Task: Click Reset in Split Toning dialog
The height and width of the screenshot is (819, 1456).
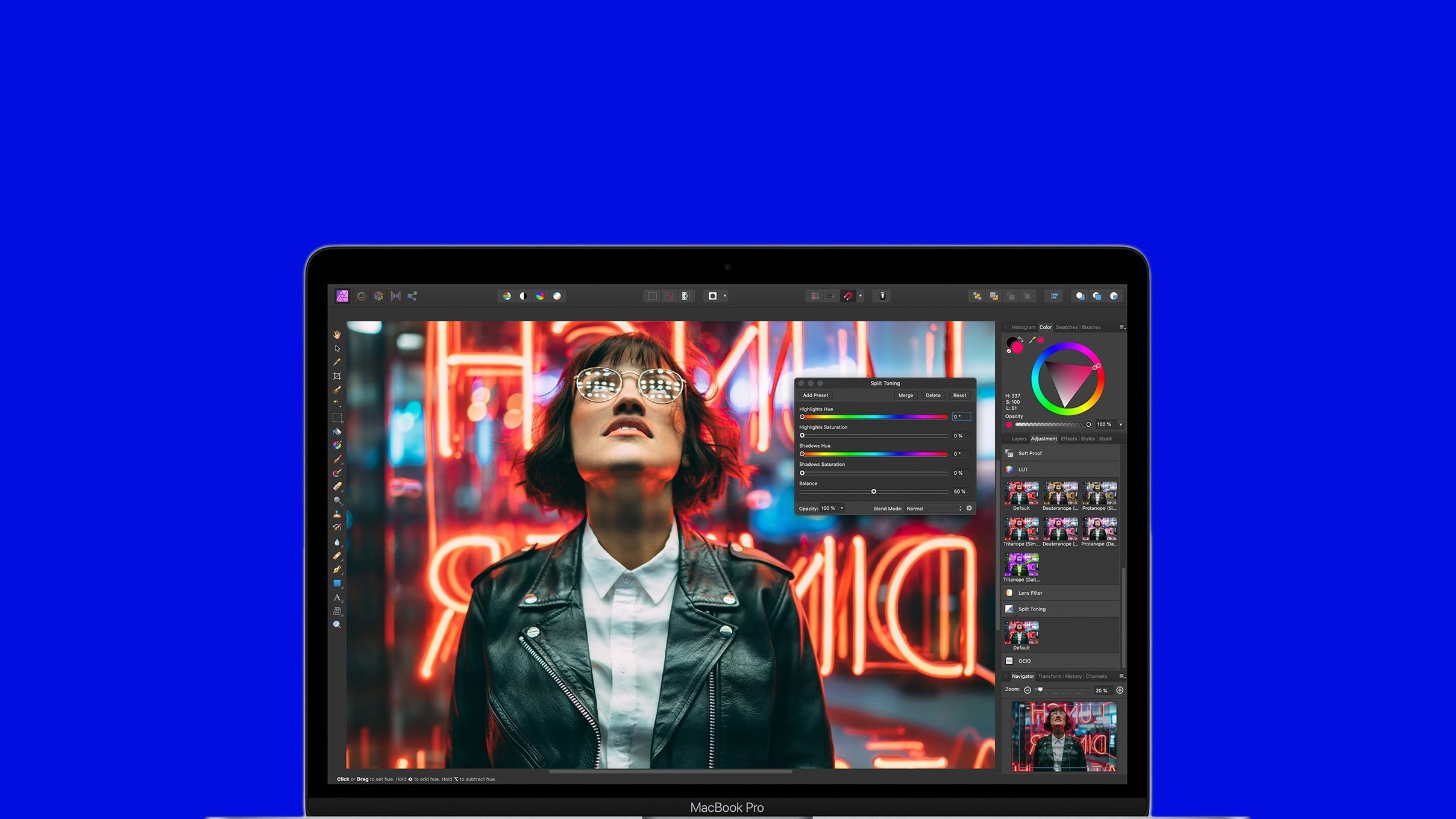Action: pos(959,395)
